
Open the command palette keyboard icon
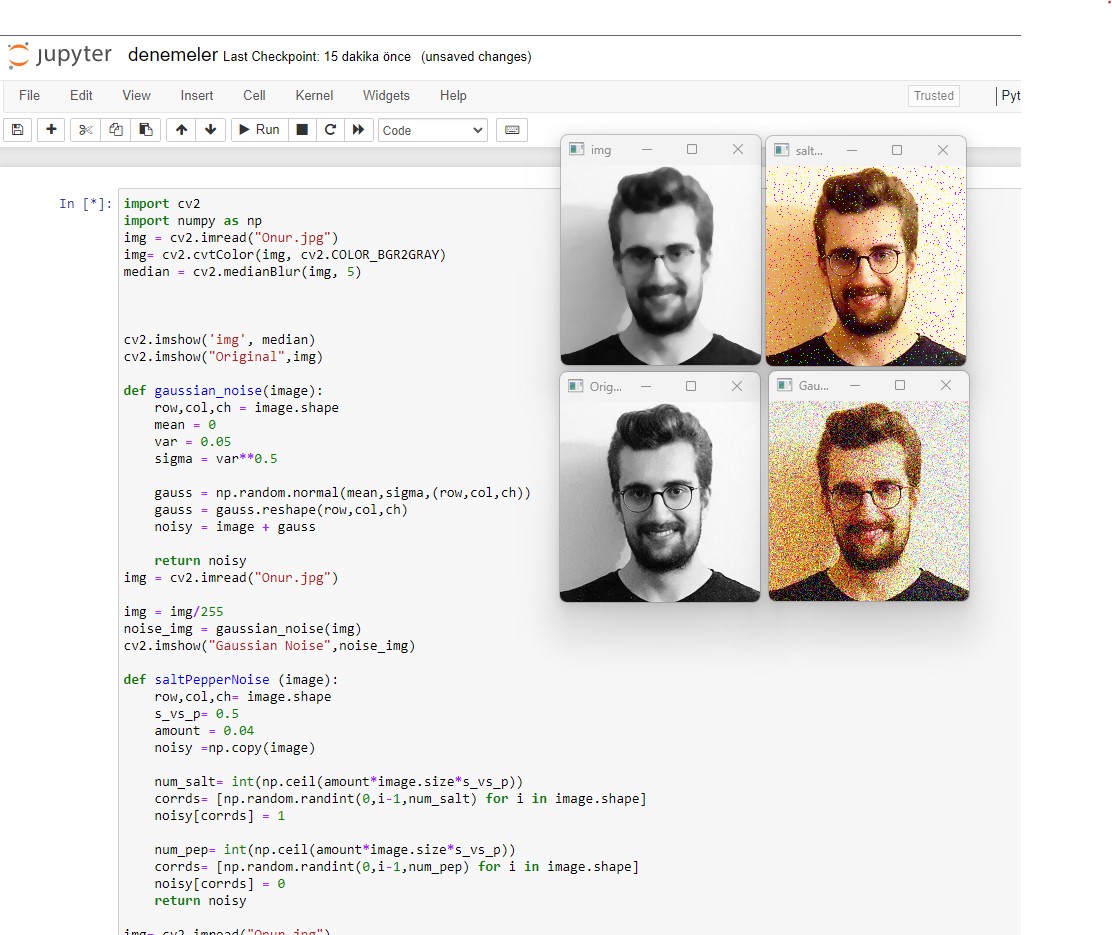[x=512, y=130]
